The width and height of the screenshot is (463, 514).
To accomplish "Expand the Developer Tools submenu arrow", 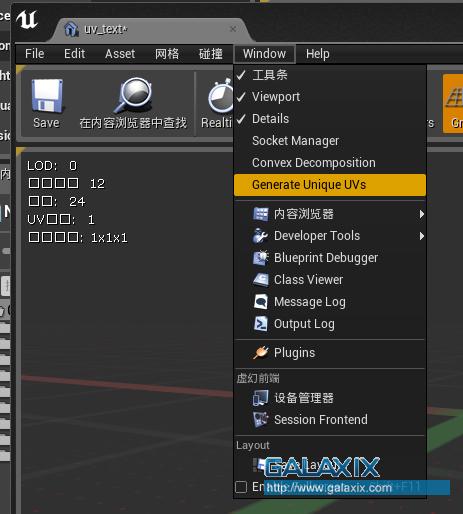I will pos(422,236).
